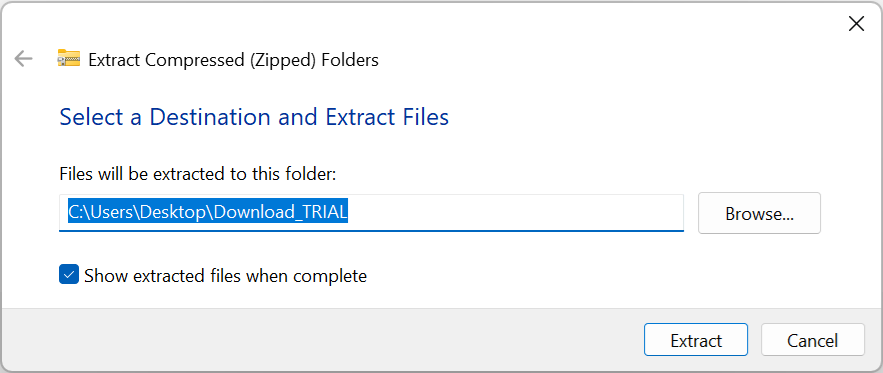Click the 'Show extracted files when complete' label
Image resolution: width=883 pixels, height=373 pixels.
(x=225, y=276)
